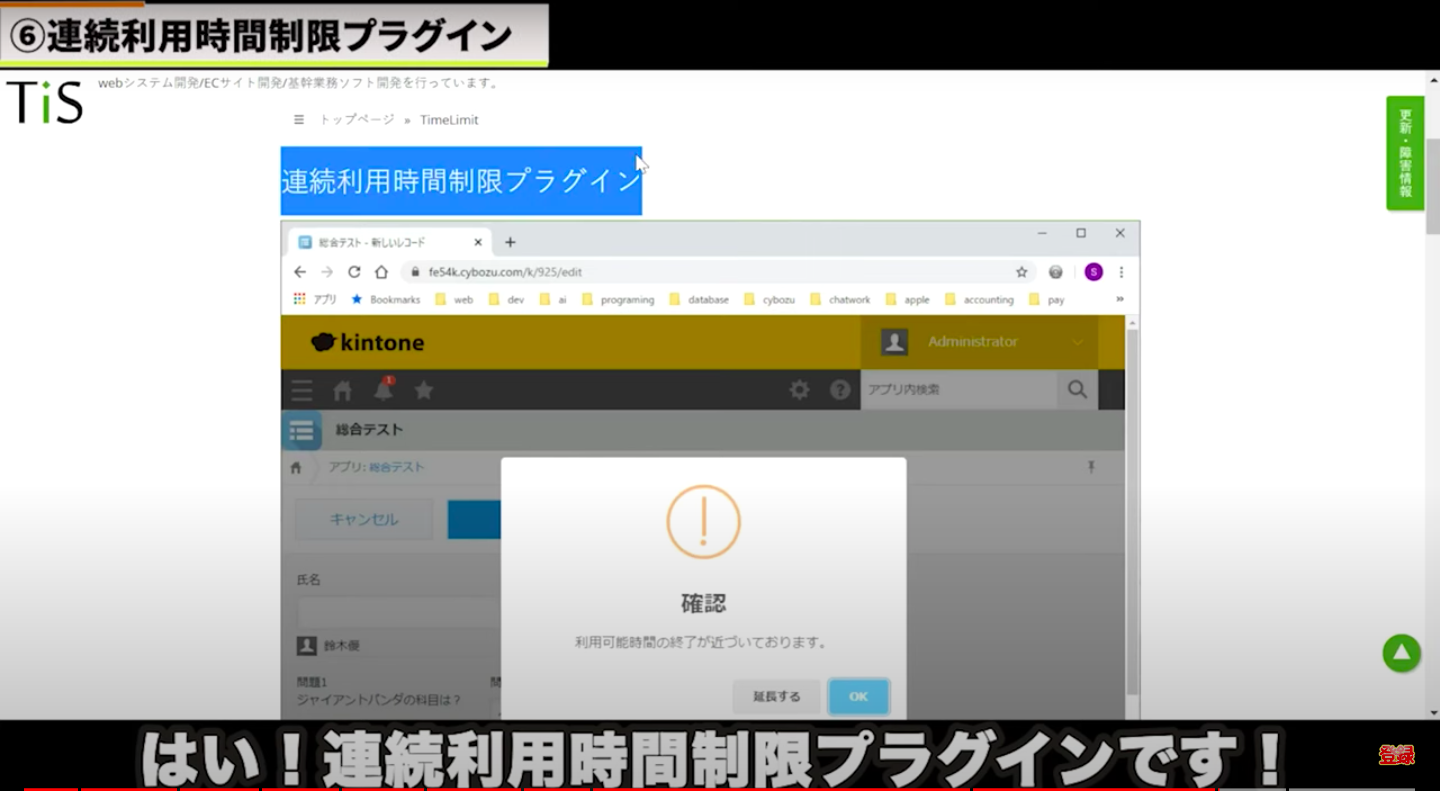Open the cybozu bookmarks folder

point(770,299)
